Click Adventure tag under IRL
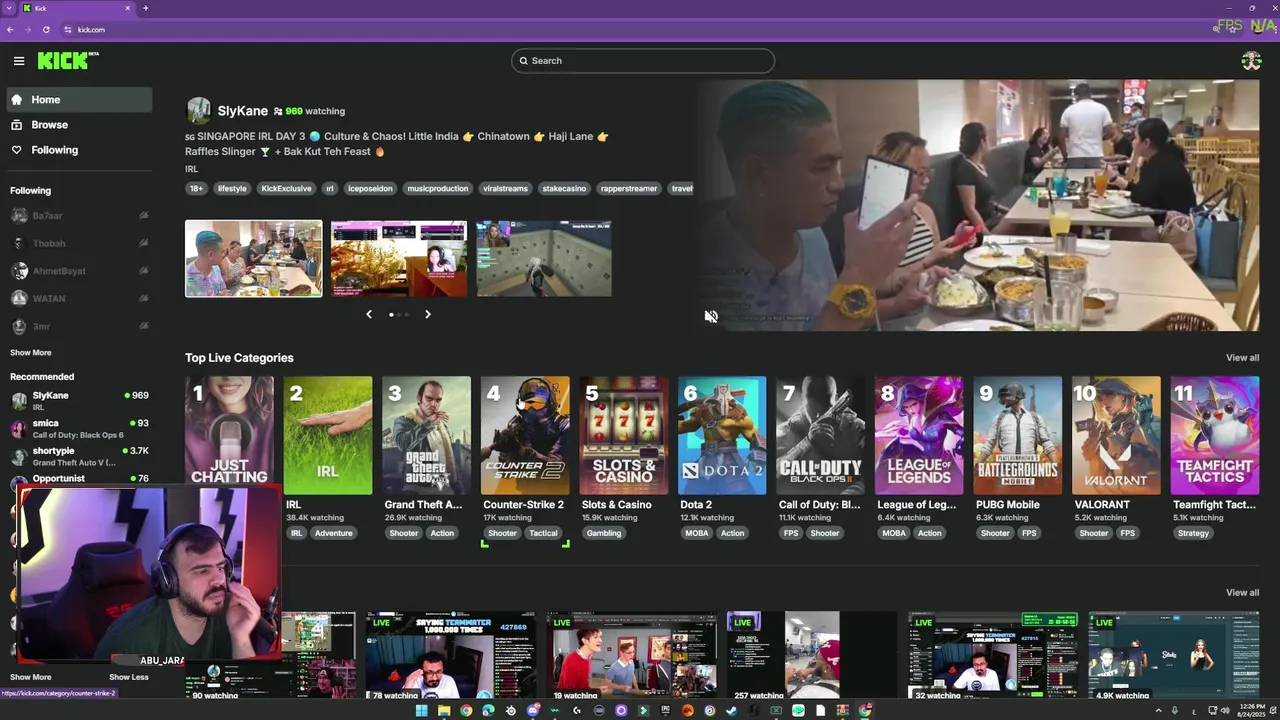1280x720 pixels. (334, 533)
